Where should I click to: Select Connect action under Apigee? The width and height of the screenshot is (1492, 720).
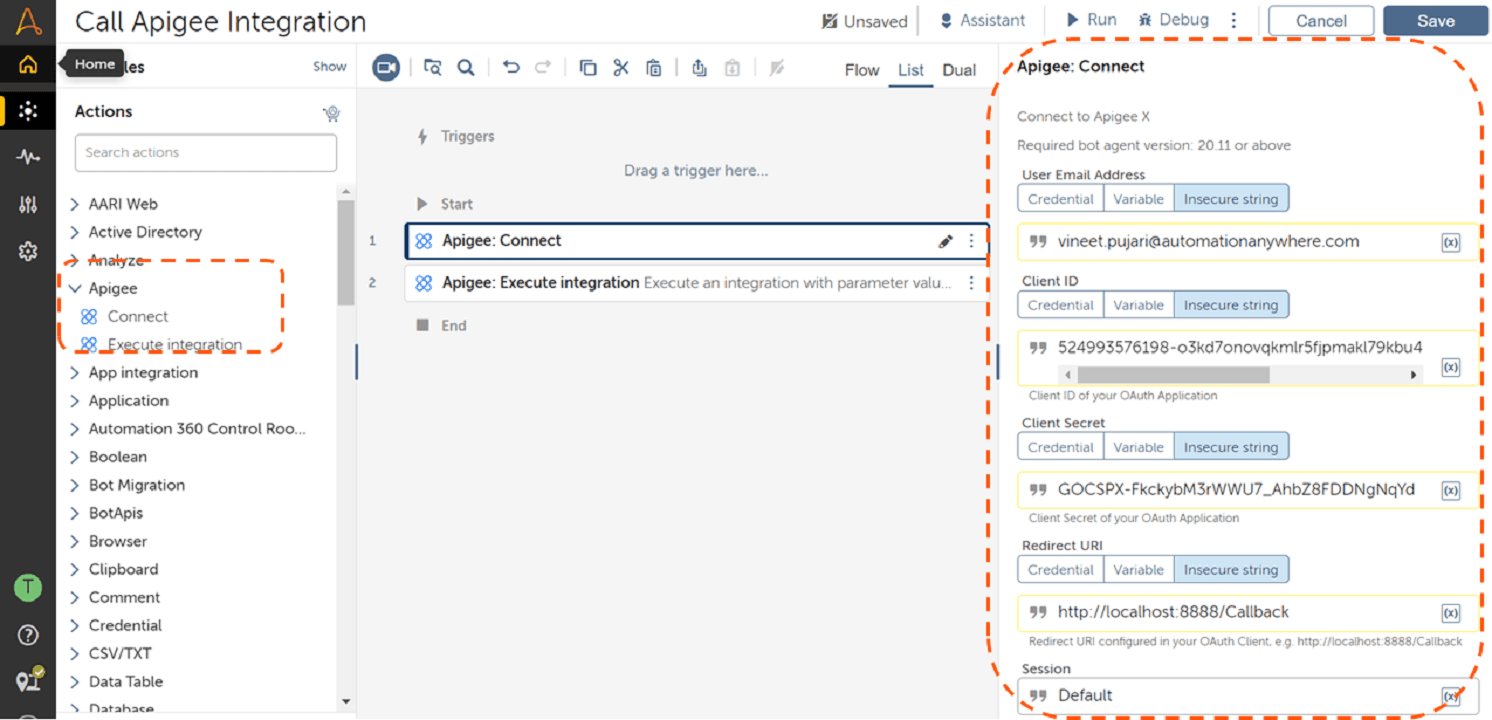tap(138, 316)
